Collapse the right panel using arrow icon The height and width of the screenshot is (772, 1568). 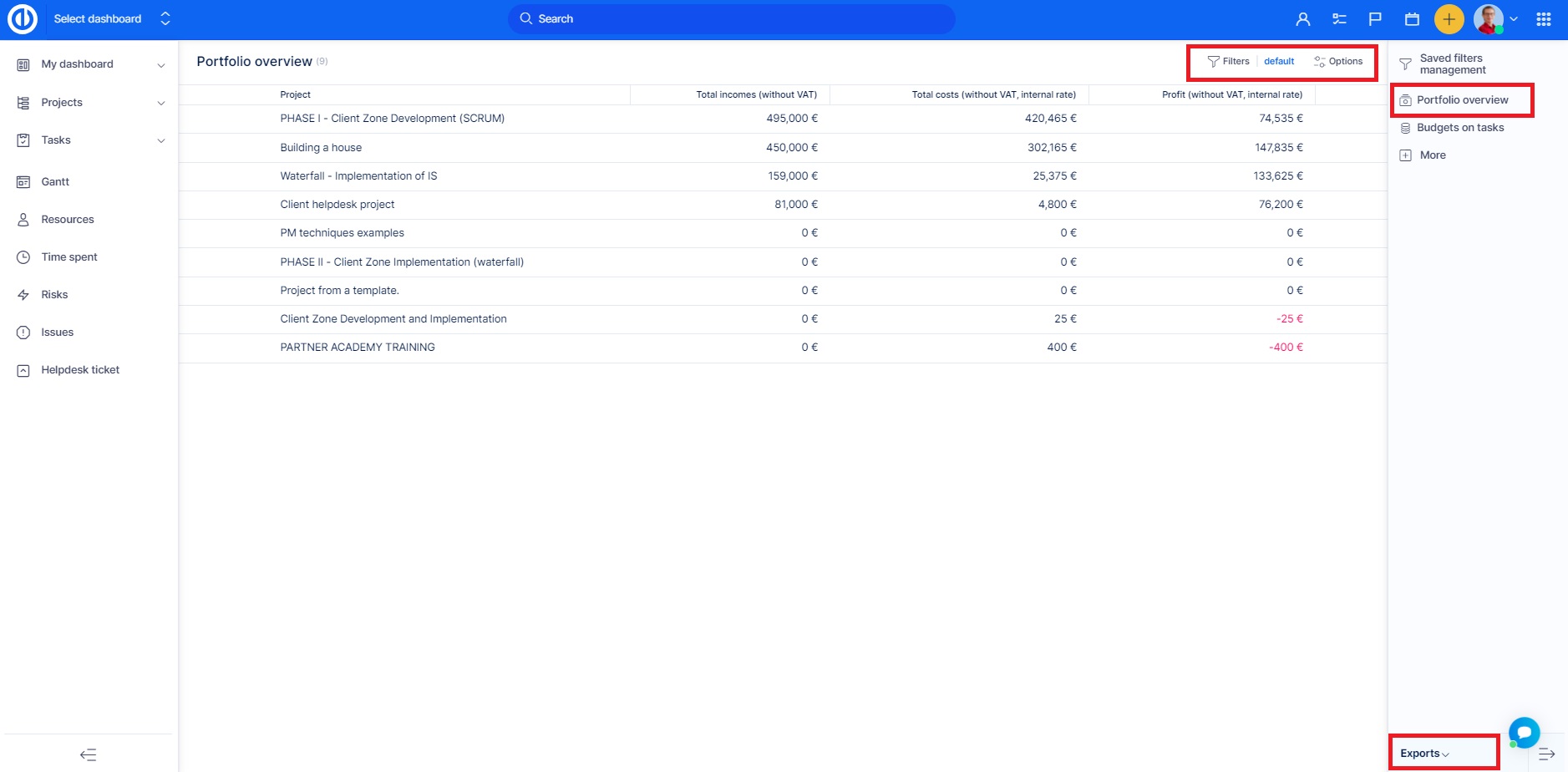point(1546,754)
